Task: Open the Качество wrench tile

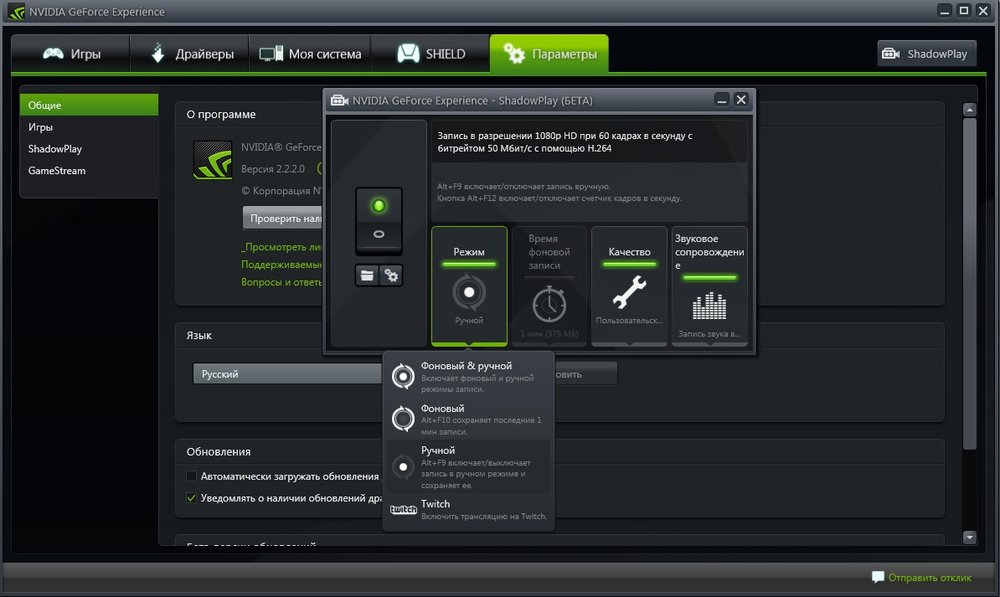Action: (x=629, y=293)
